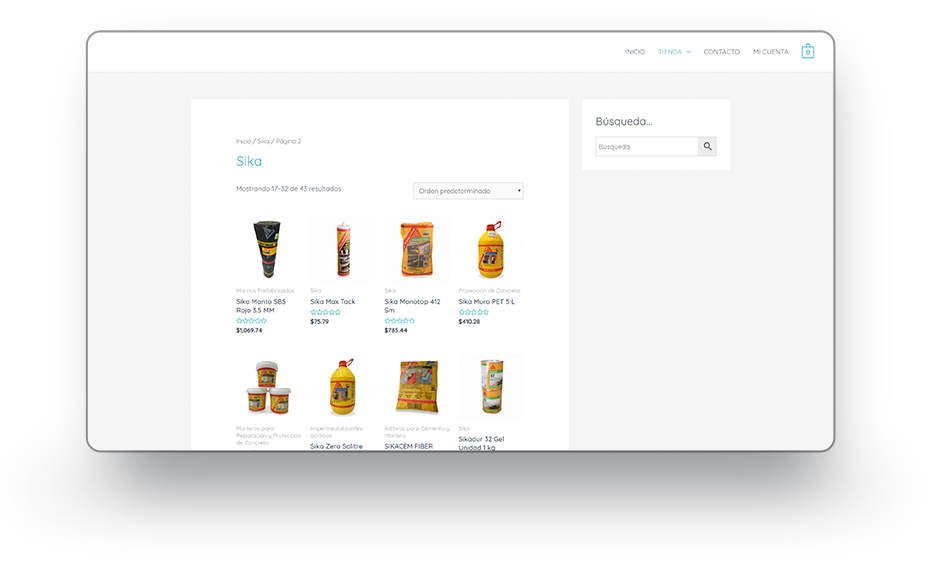This screenshot has height=565, width=935.
Task: Click the 'Sika' page heading
Action: (x=249, y=161)
